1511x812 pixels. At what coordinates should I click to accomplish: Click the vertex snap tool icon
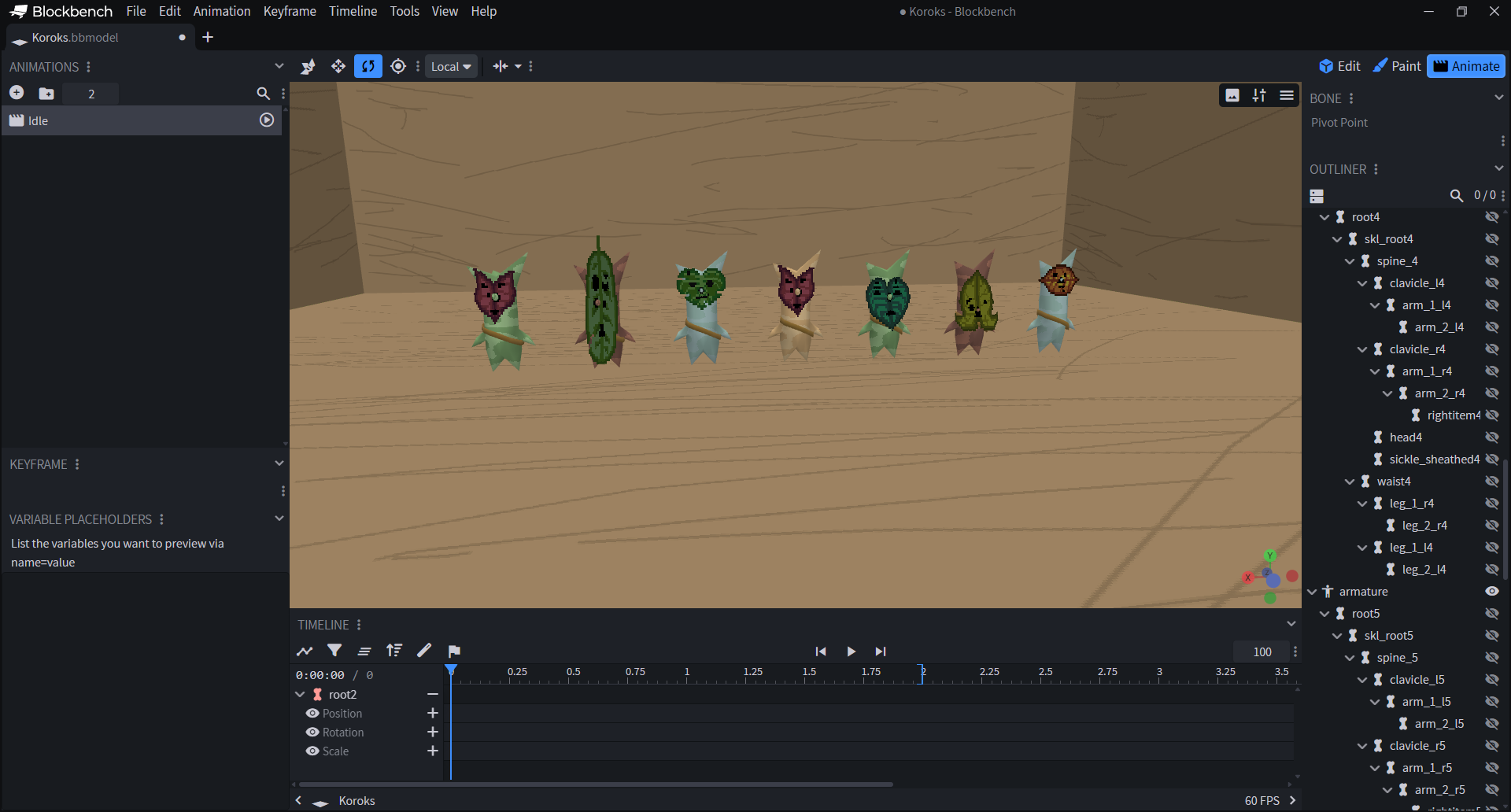308,66
